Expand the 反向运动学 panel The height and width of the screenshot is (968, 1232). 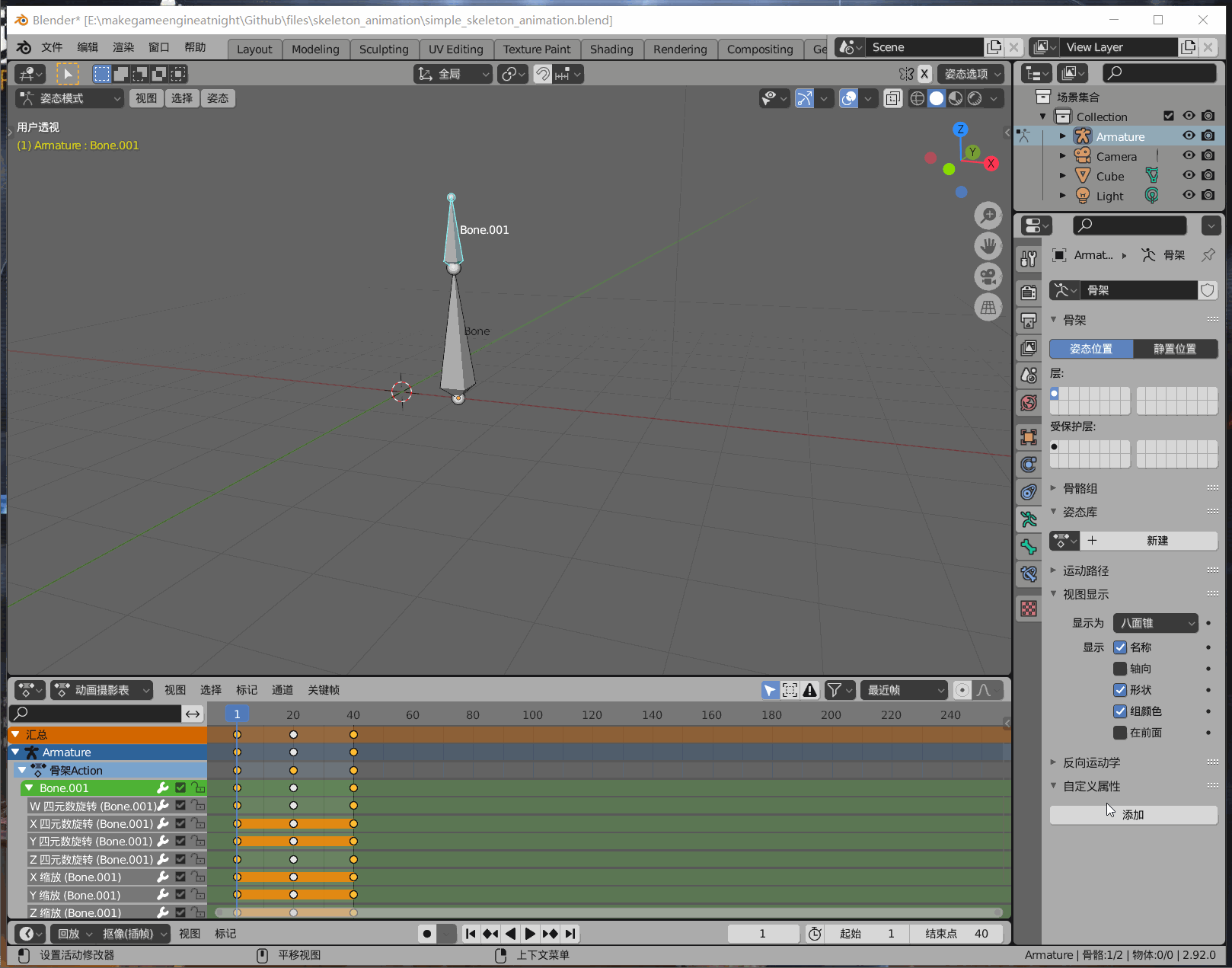(x=1091, y=762)
